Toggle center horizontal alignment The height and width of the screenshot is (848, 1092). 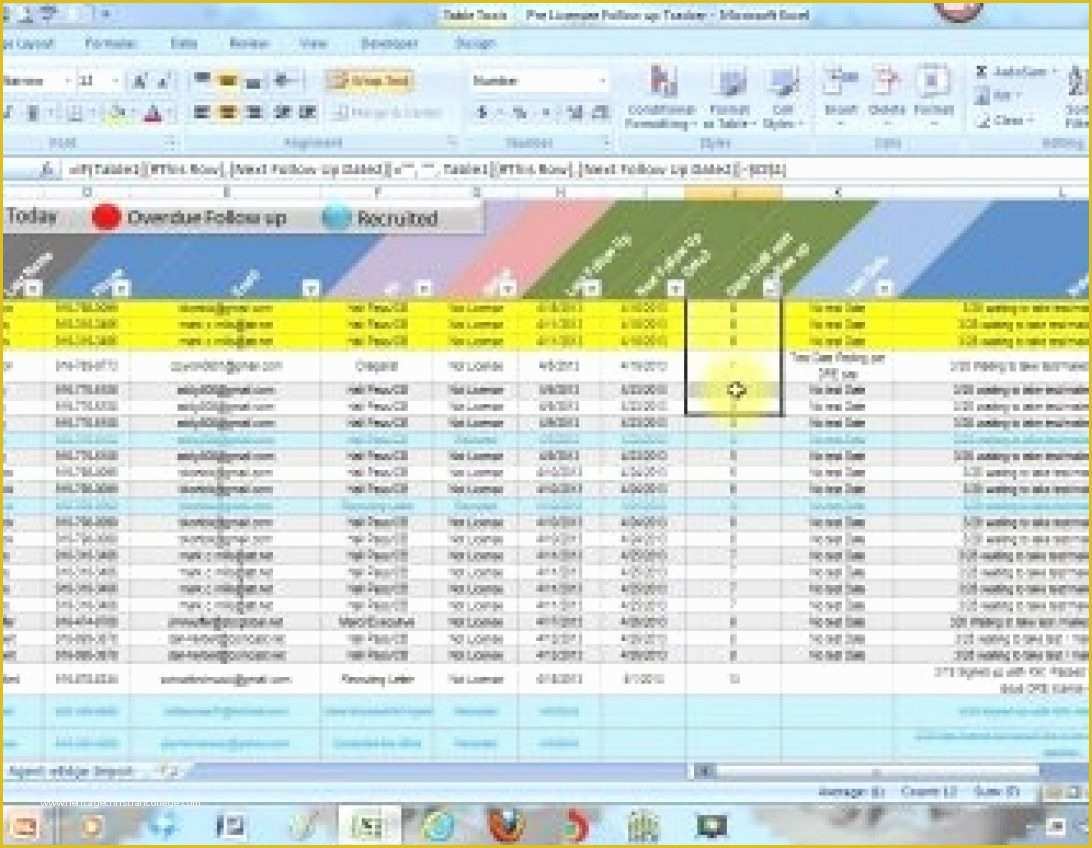(228, 112)
